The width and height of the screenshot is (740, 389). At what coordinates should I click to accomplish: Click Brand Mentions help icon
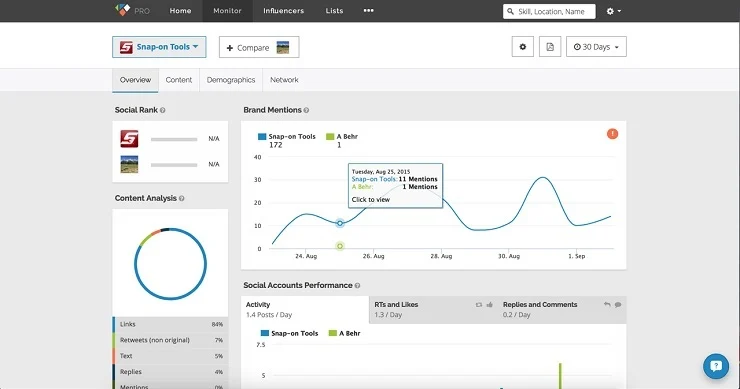306,110
